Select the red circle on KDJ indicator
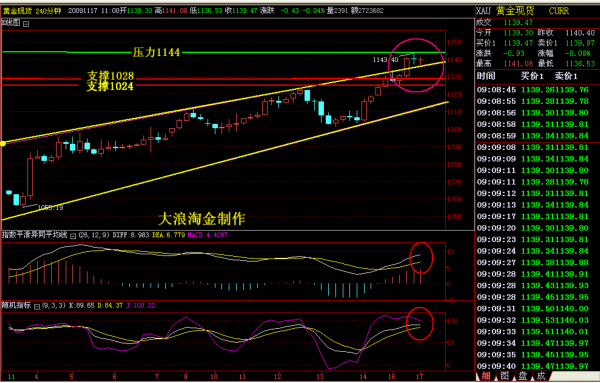The height and width of the screenshot is (383, 600). coord(419,323)
